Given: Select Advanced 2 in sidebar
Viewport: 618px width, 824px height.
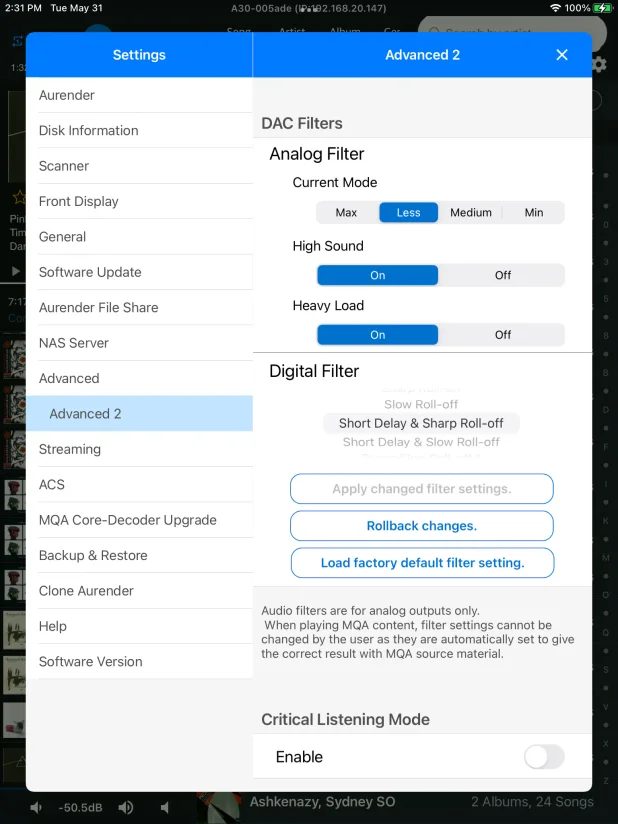Looking at the screenshot, I should pos(139,414).
